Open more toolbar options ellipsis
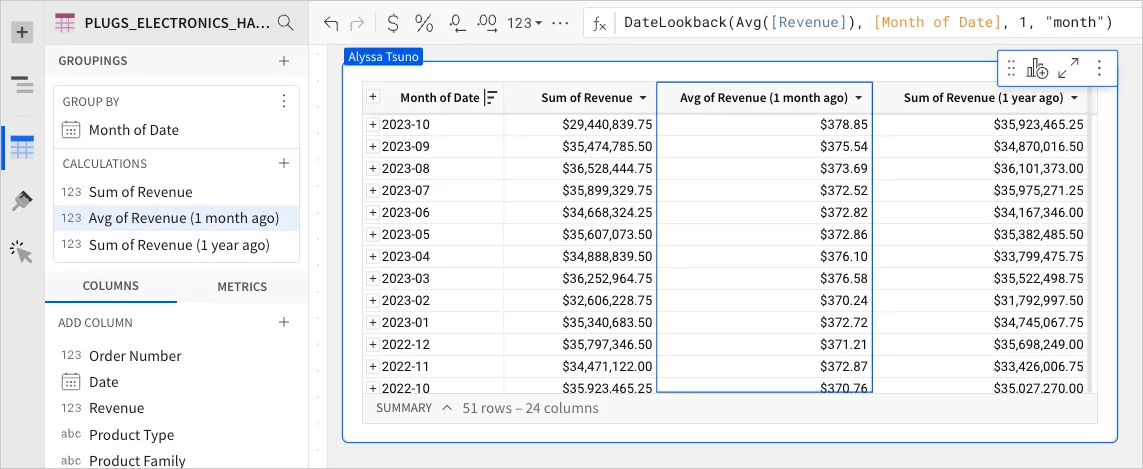This screenshot has width=1143, height=469. [x=560, y=23]
